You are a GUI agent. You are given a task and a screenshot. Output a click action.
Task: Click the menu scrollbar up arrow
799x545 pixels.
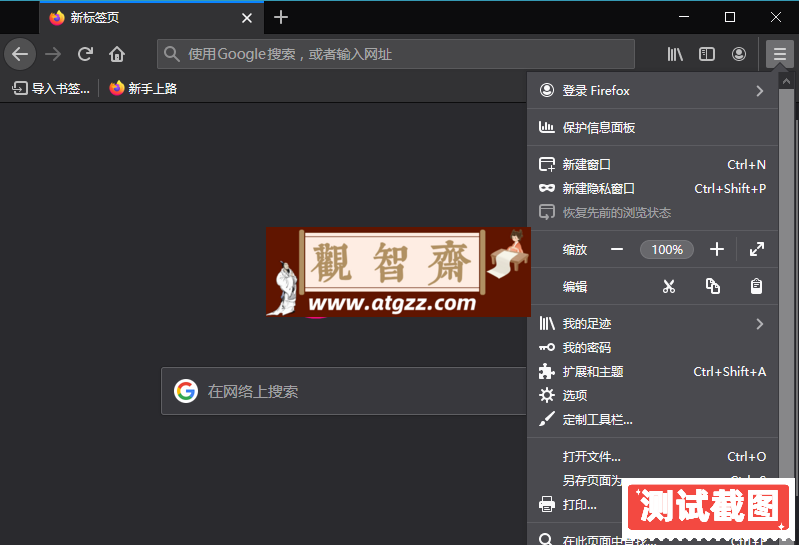point(786,81)
